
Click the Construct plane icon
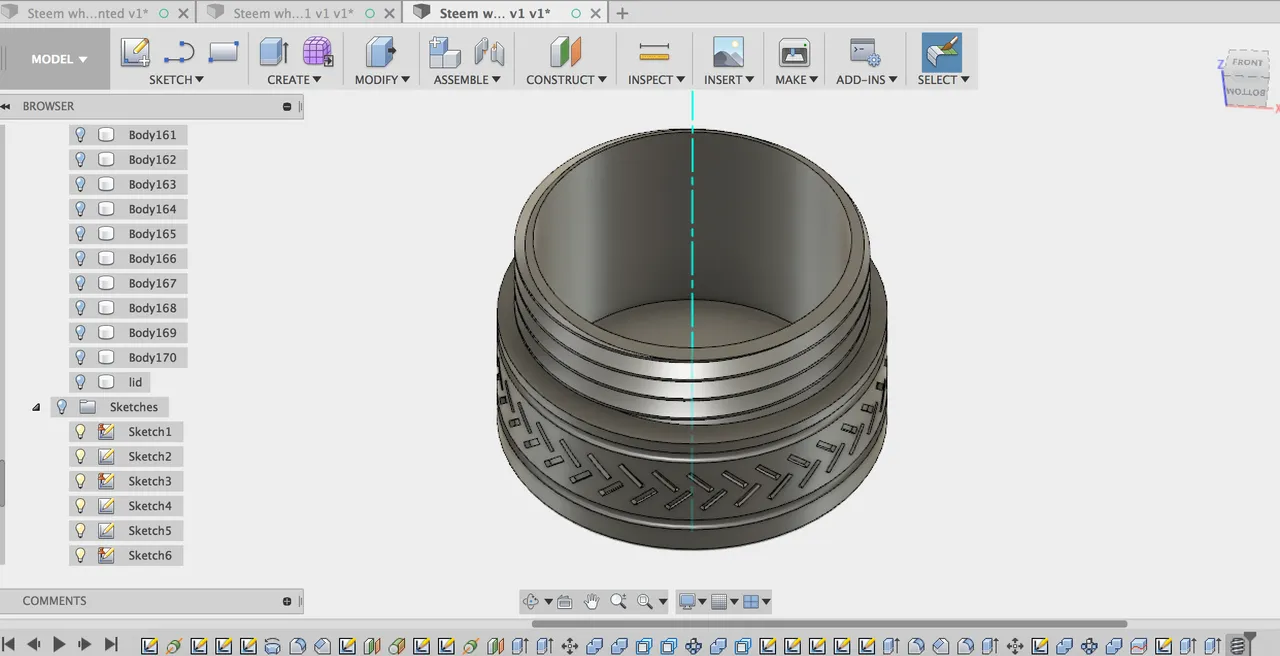(x=566, y=52)
